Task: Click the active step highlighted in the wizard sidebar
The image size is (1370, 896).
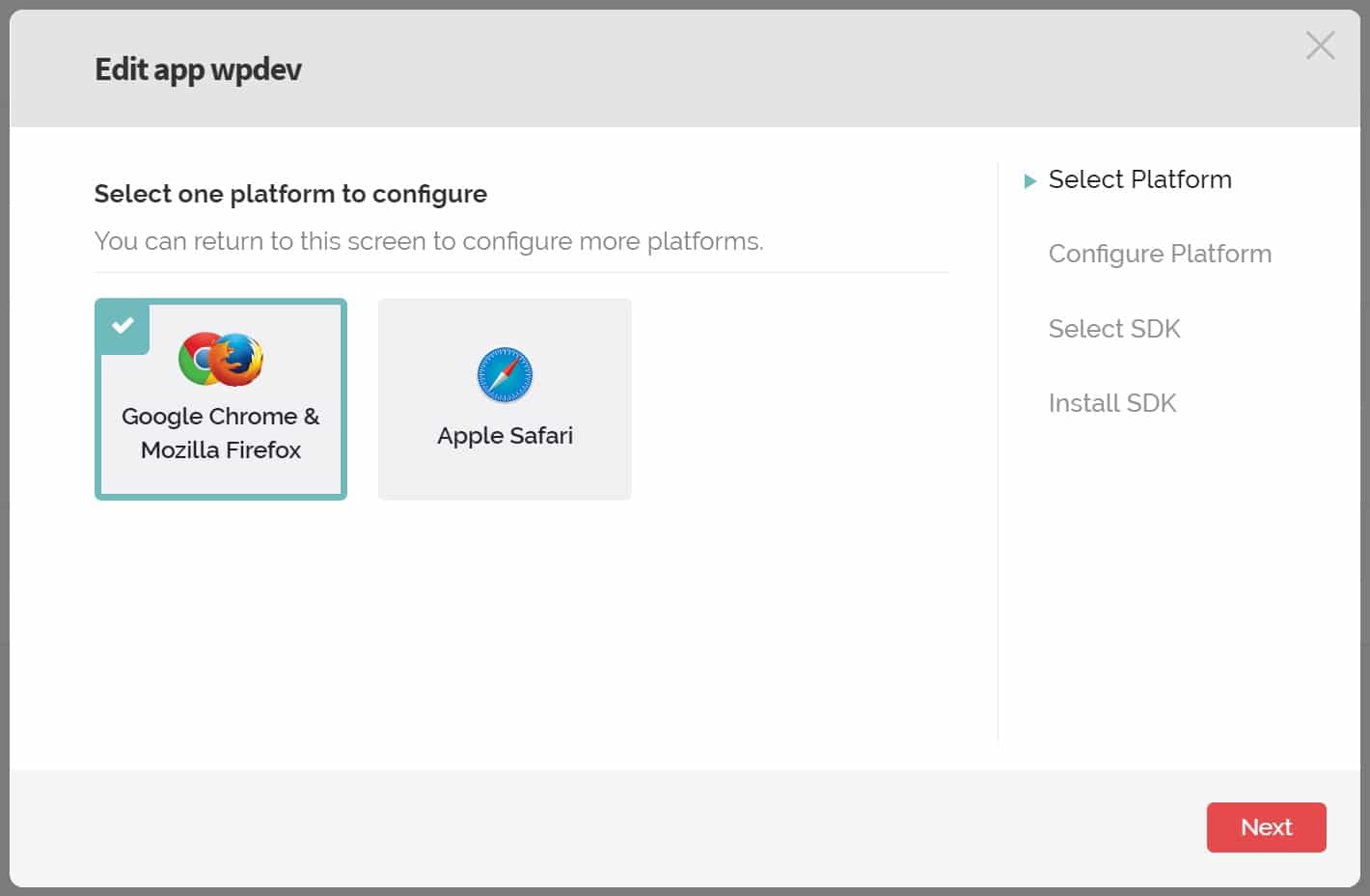Action: coord(1139,179)
